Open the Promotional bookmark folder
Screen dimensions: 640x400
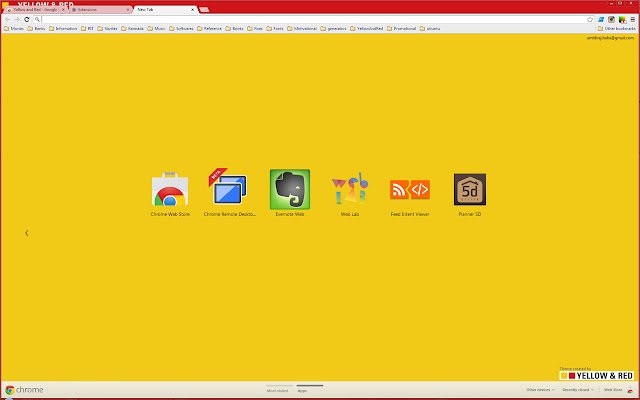pyautogui.click(x=402, y=29)
